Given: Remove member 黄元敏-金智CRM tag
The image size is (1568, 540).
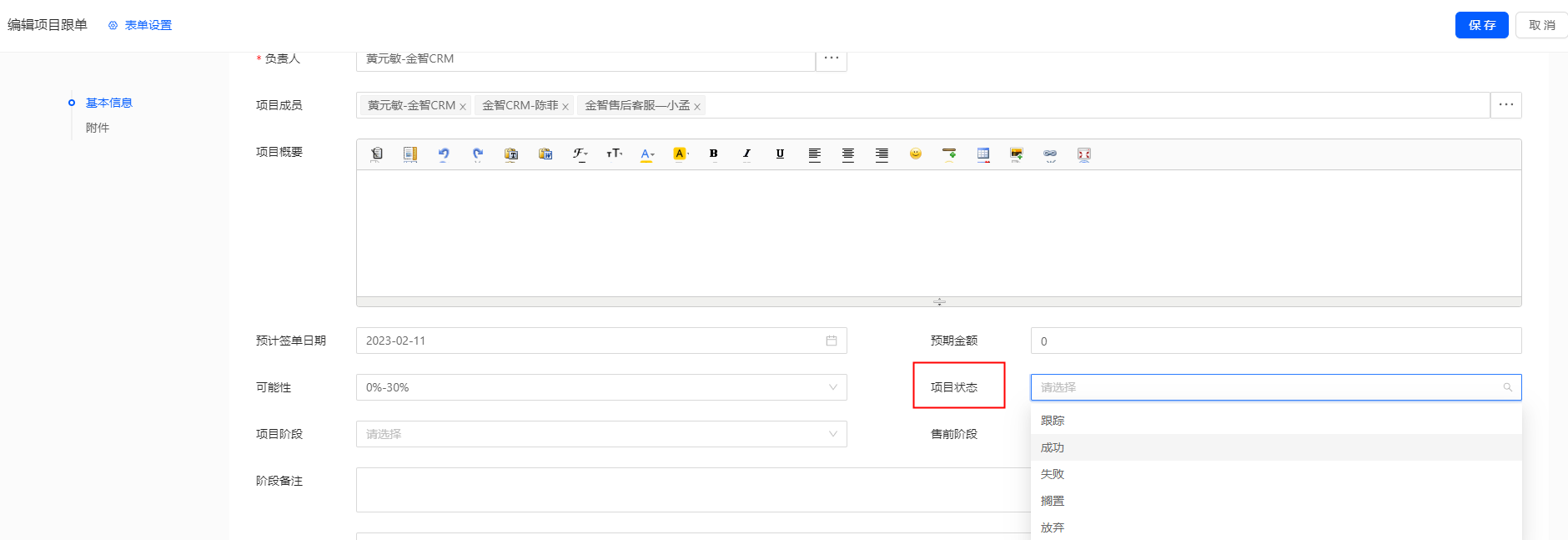Looking at the screenshot, I should pyautogui.click(x=463, y=107).
